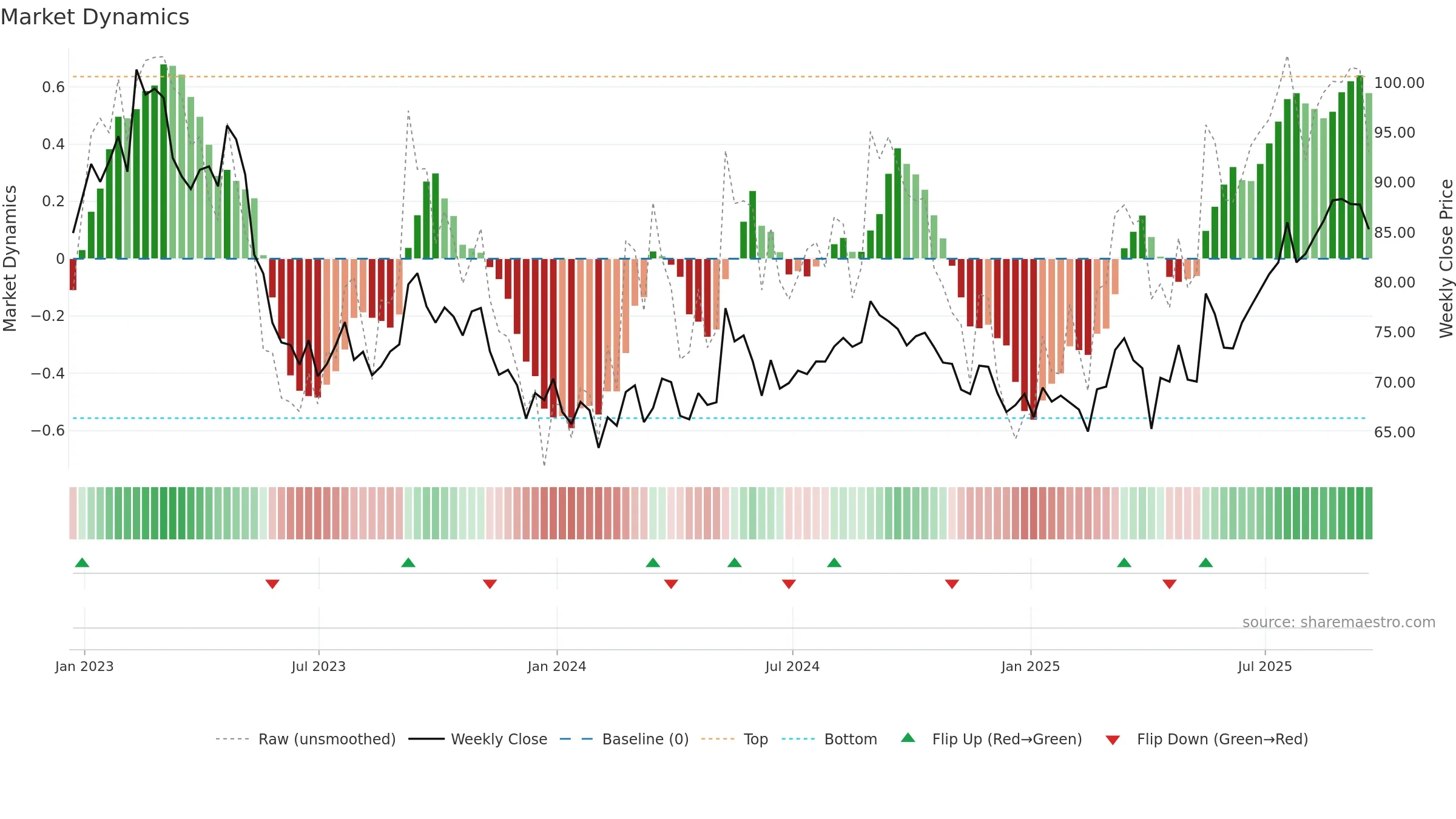Viewport: 1456px width, 819px height.
Task: Click the red flip-down triangle near May 2023
Action: [272, 584]
